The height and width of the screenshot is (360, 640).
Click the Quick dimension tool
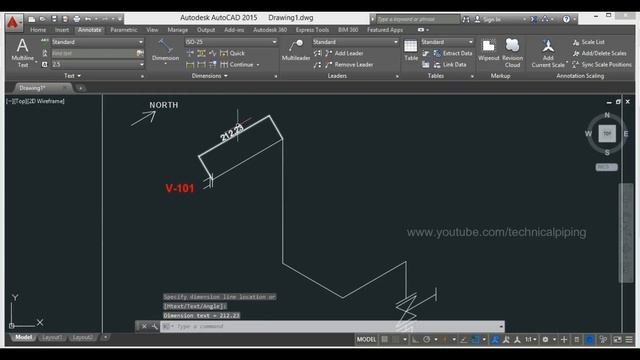tap(233, 53)
